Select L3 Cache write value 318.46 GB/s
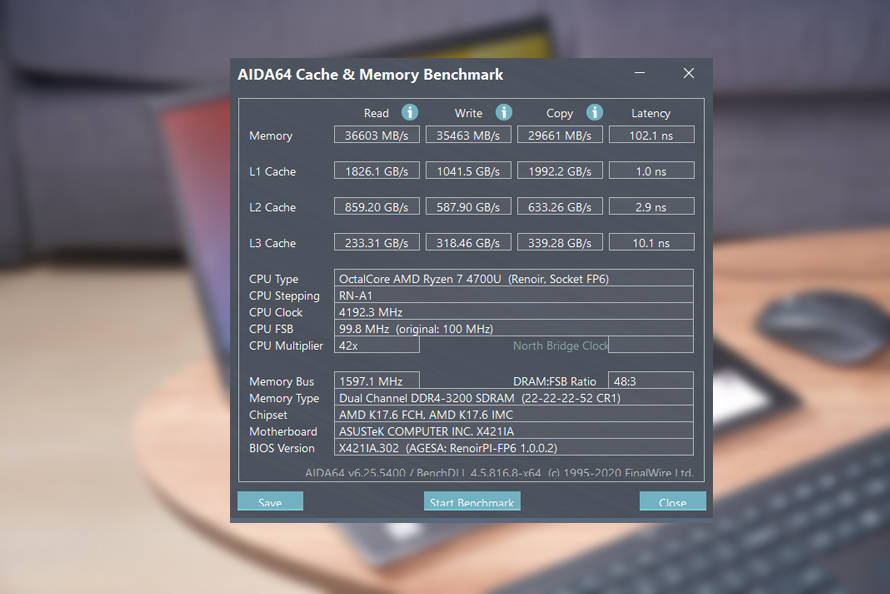 click(x=468, y=242)
